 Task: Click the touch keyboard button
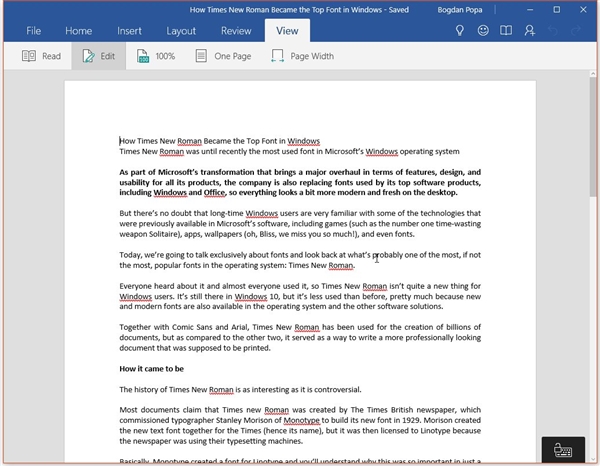point(563,450)
